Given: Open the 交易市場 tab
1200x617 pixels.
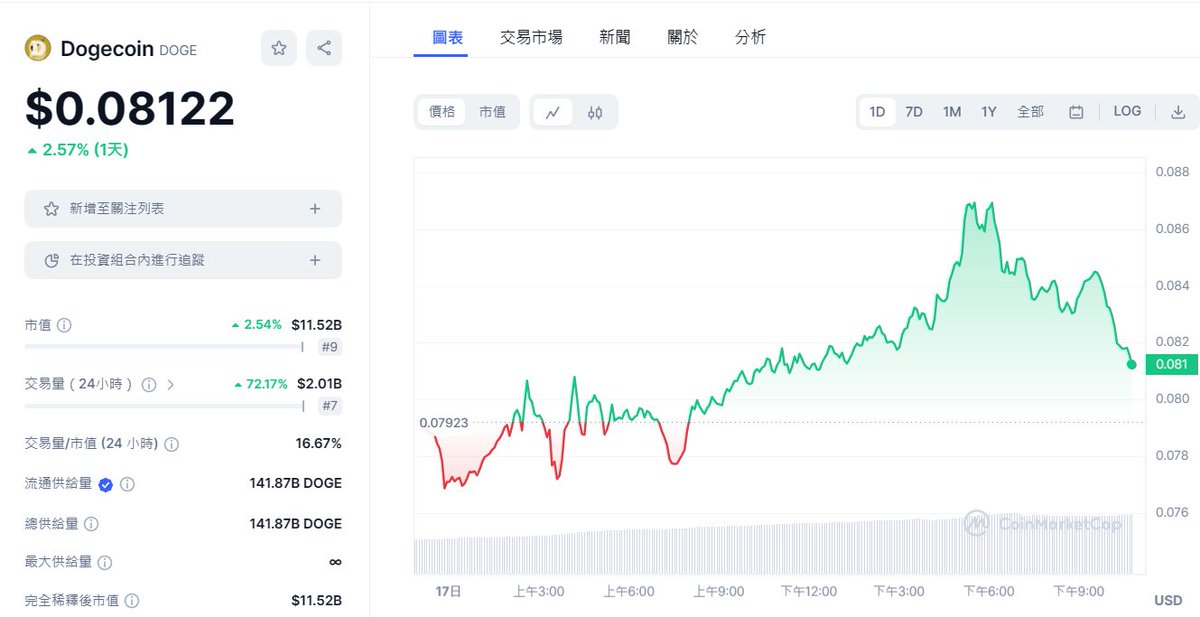Looking at the screenshot, I should tap(531, 37).
